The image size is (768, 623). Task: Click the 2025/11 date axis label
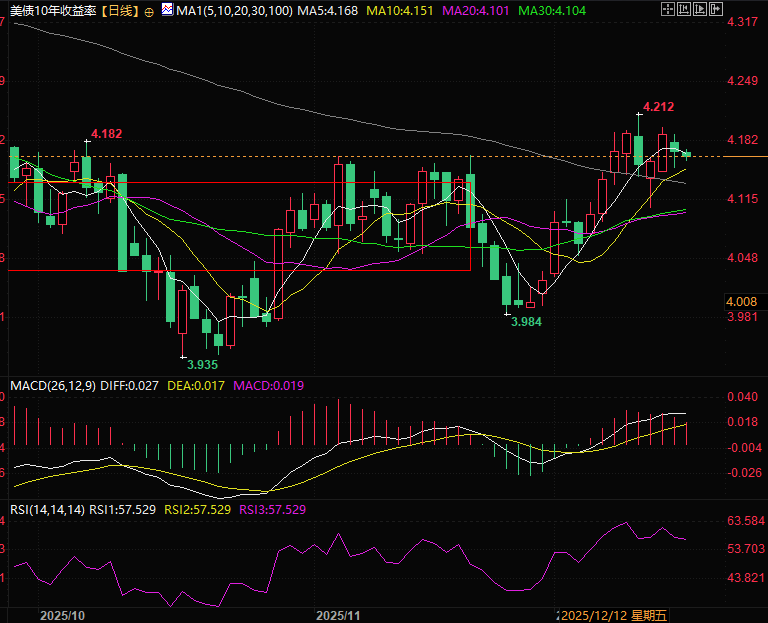[x=338, y=616]
